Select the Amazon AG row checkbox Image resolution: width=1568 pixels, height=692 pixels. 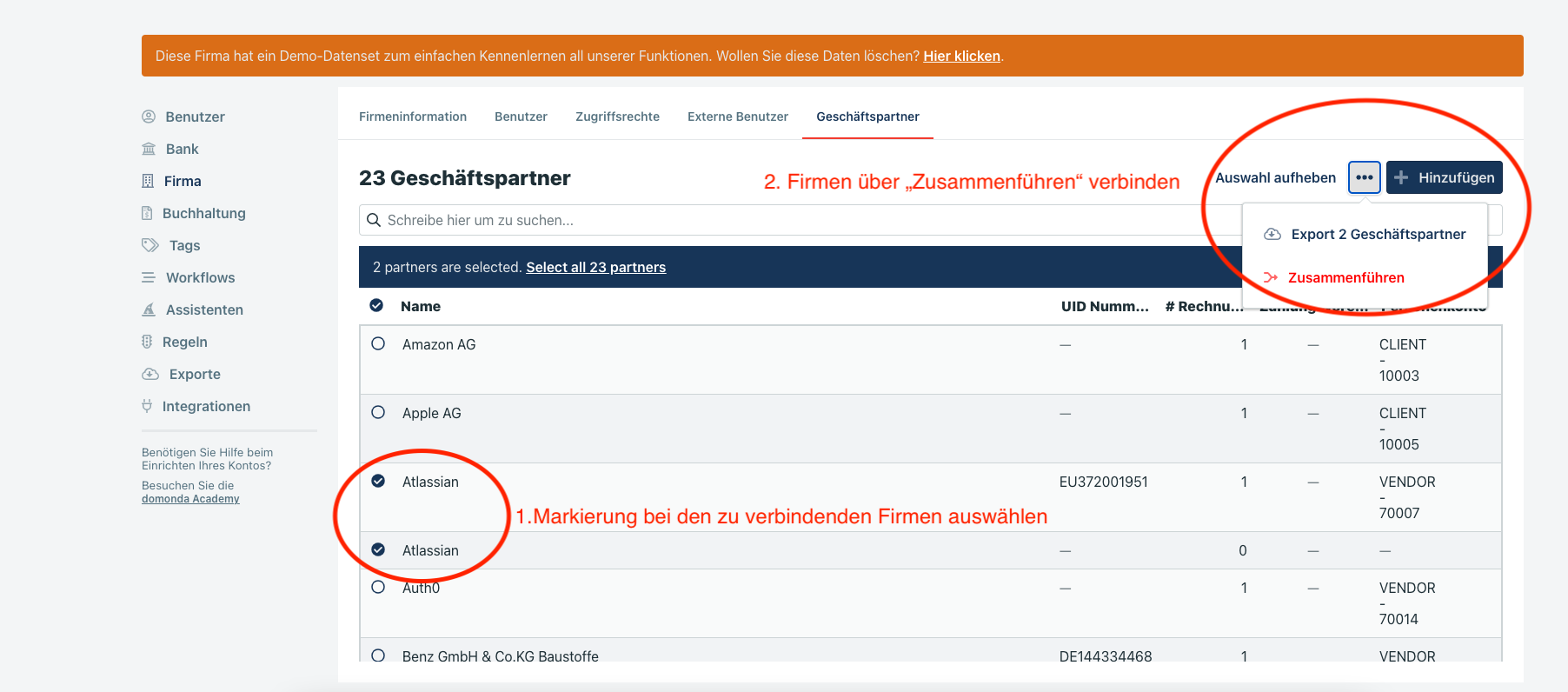coord(378,343)
